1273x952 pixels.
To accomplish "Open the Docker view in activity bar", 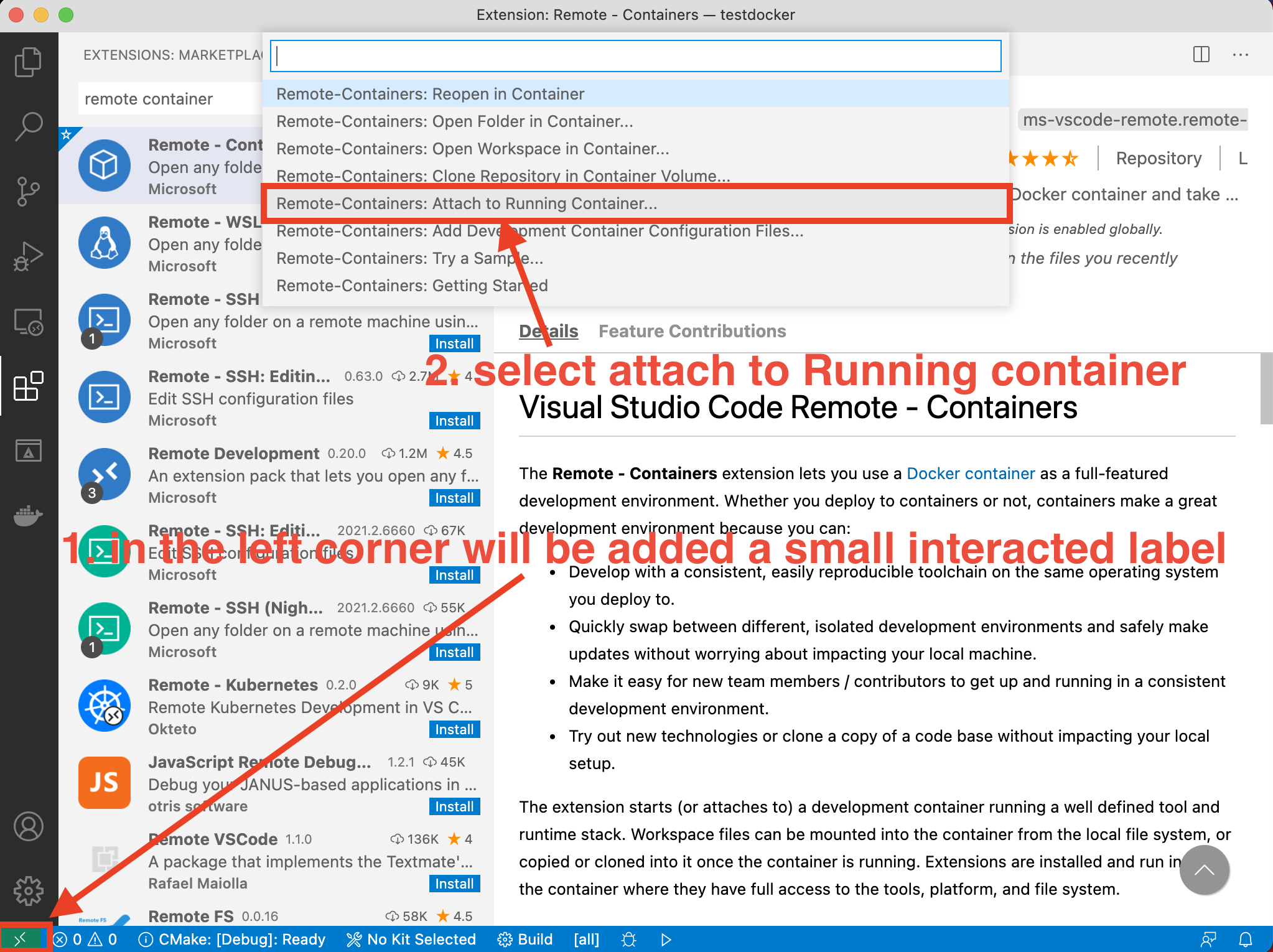I will (28, 516).
